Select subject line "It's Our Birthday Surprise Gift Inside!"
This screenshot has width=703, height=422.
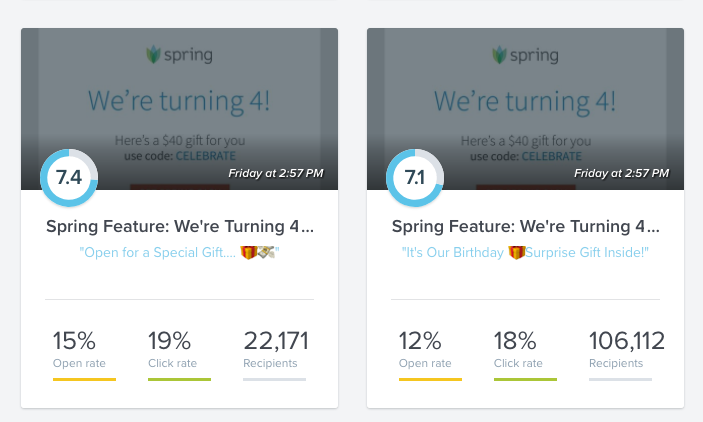[x=525, y=252]
